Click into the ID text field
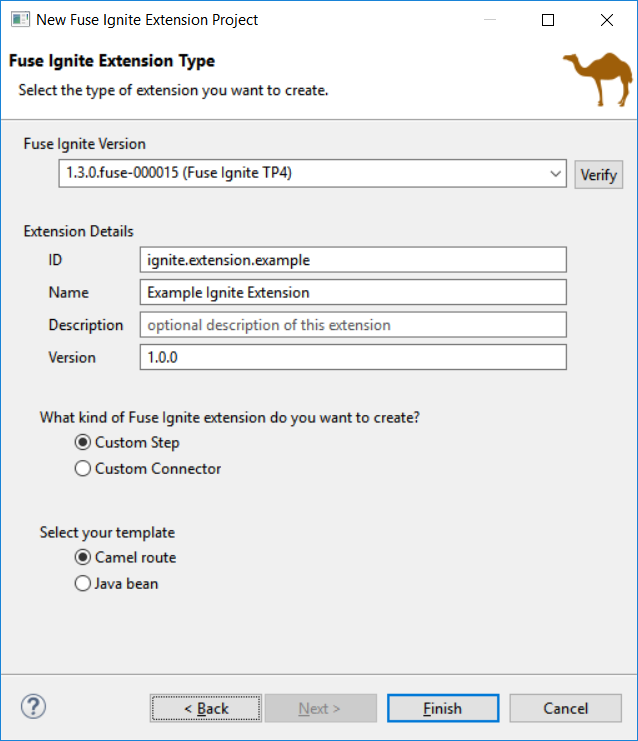 pyautogui.click(x=353, y=260)
